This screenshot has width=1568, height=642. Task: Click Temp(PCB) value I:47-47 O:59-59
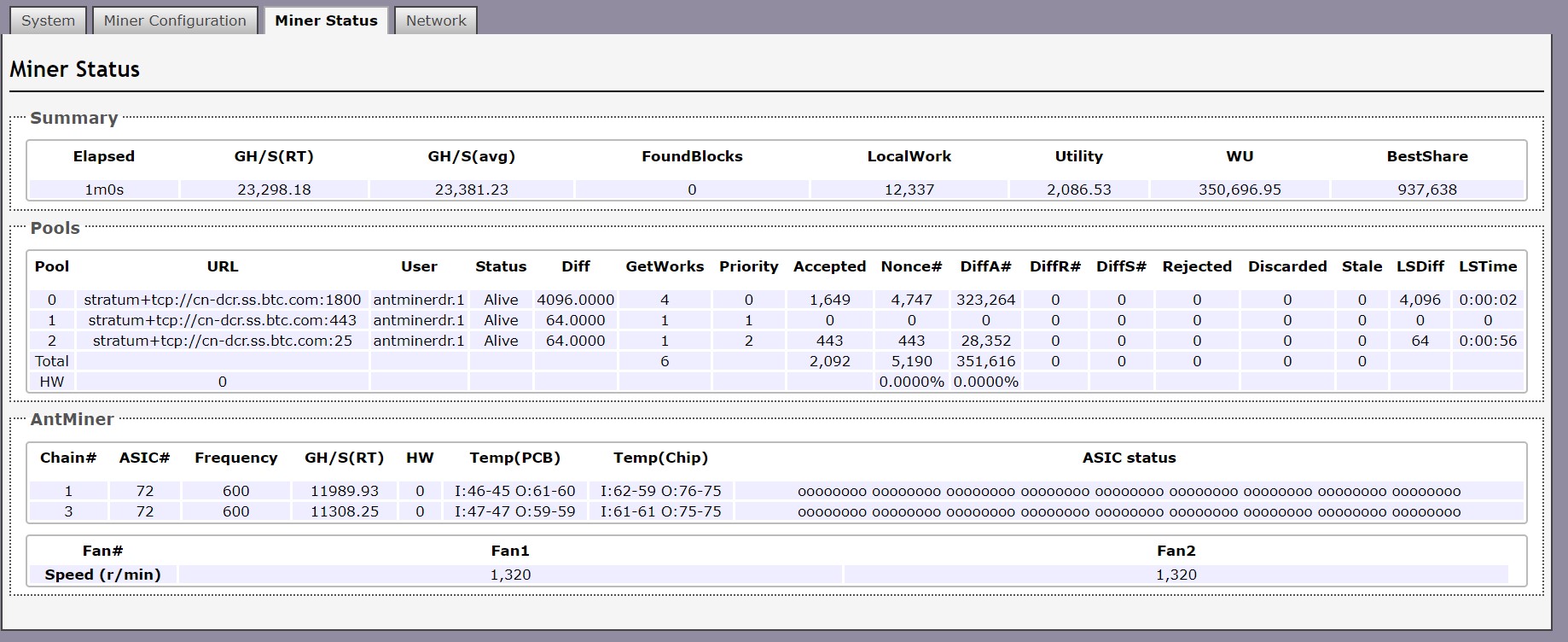pos(514,511)
